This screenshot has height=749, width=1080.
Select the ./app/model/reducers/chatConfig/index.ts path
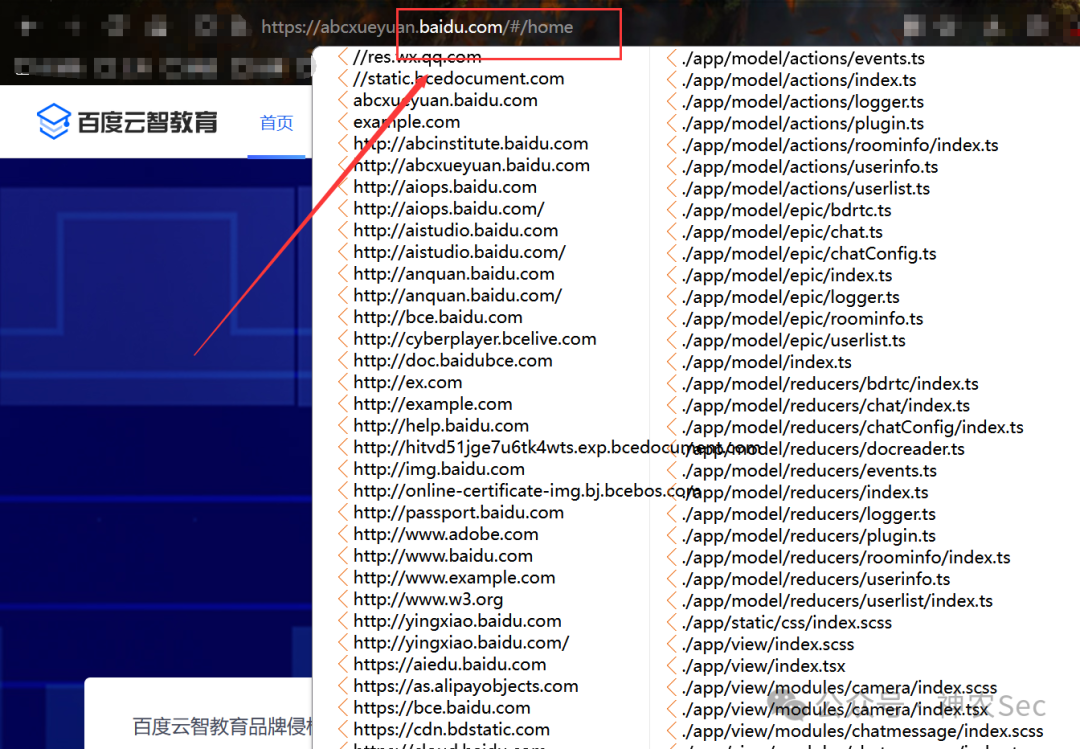853,427
